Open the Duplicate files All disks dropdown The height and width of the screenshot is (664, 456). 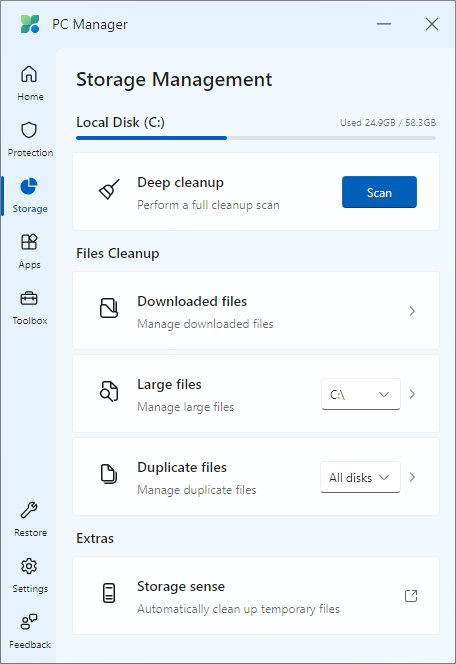coord(360,477)
